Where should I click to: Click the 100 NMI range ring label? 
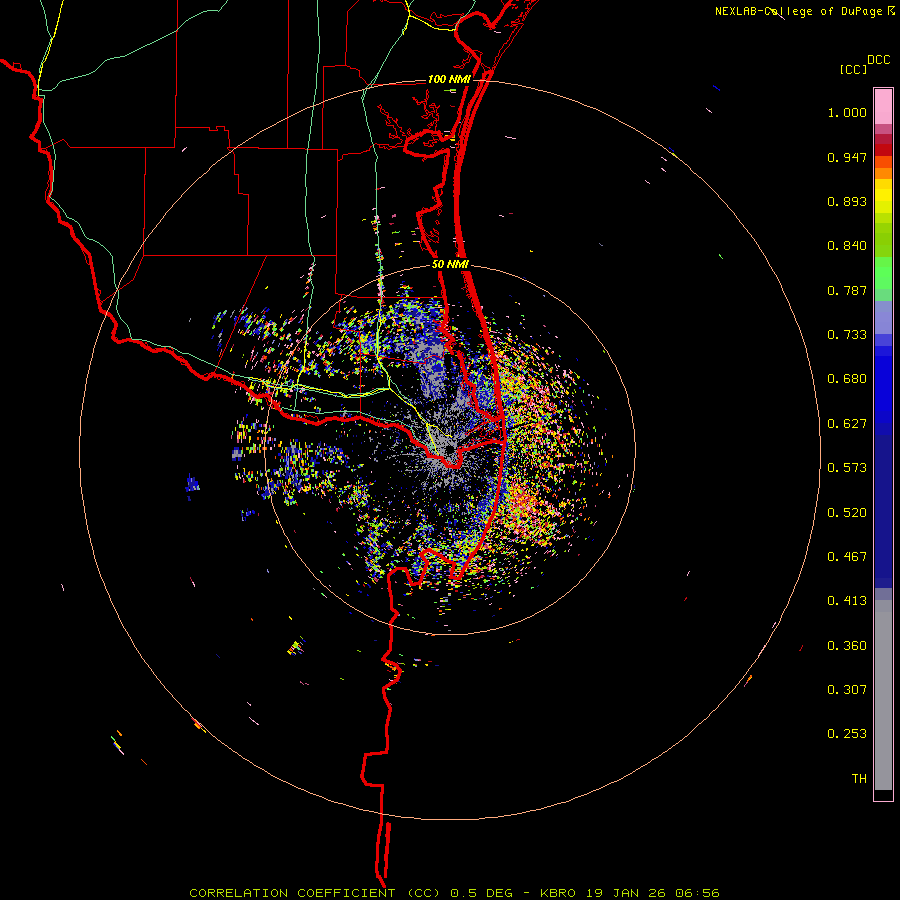click(448, 79)
